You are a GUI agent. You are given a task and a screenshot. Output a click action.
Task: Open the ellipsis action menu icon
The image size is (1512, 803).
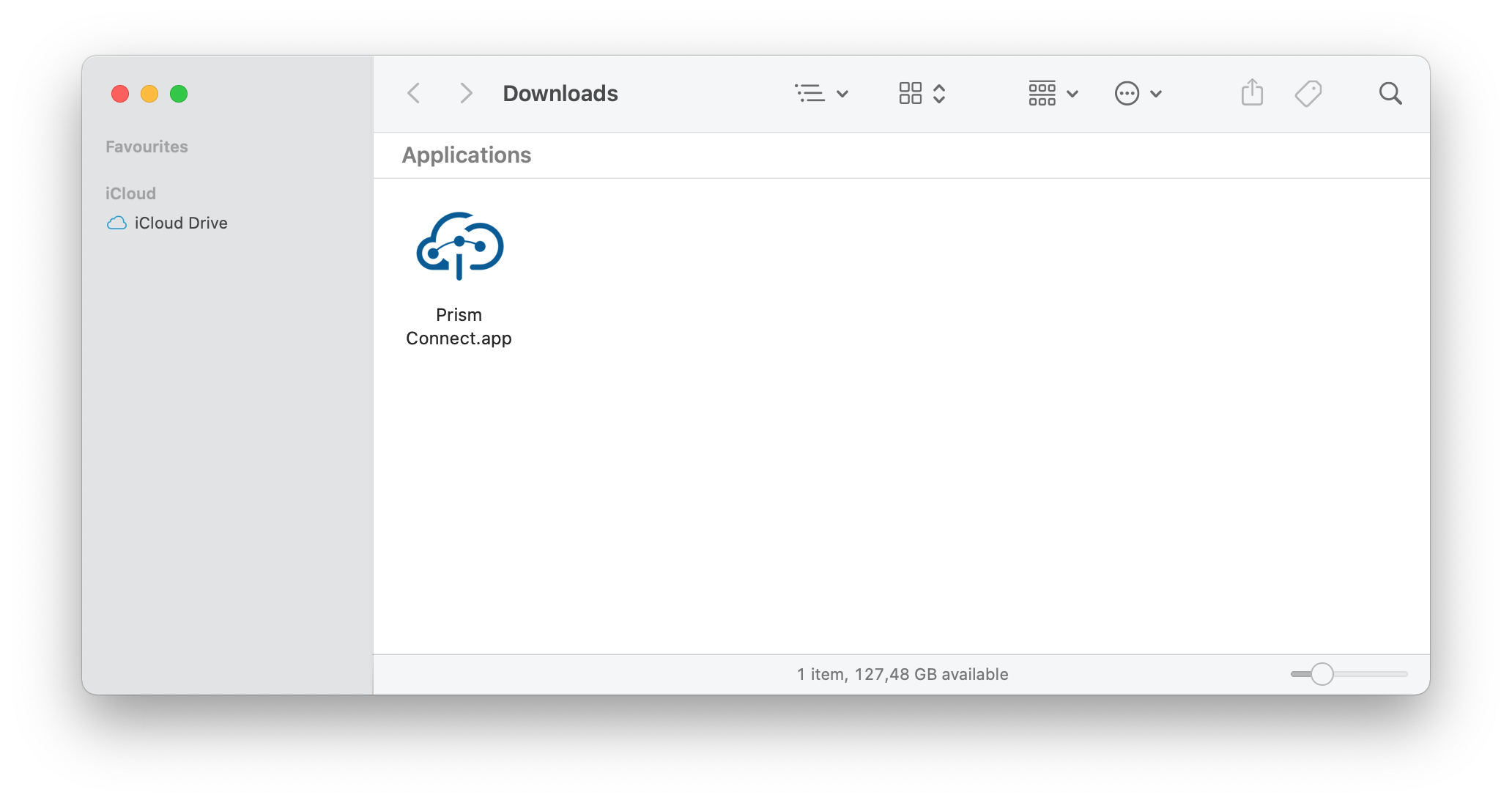(x=1127, y=94)
